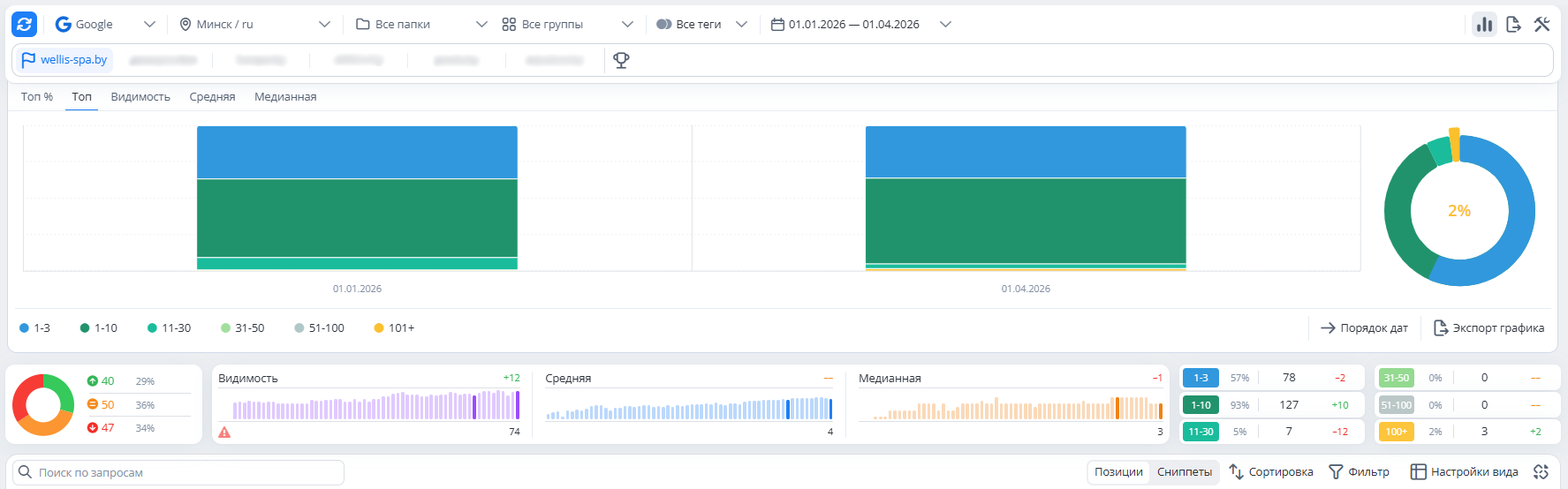Switch to Сниппеты view
The width and height of the screenshot is (1568, 489).
(1185, 472)
